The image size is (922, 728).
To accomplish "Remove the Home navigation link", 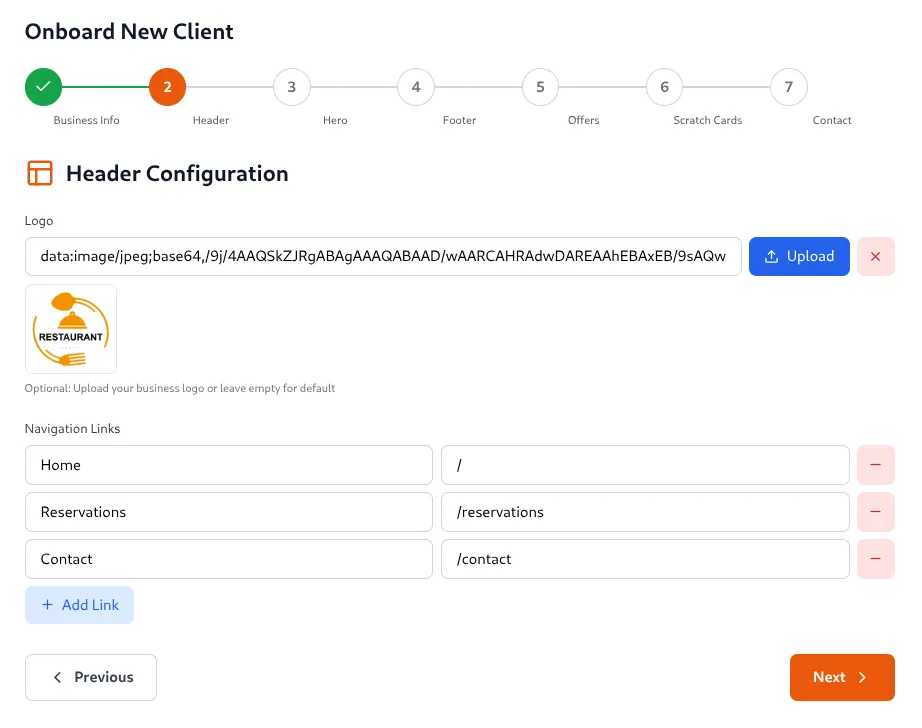I will coord(875,465).
